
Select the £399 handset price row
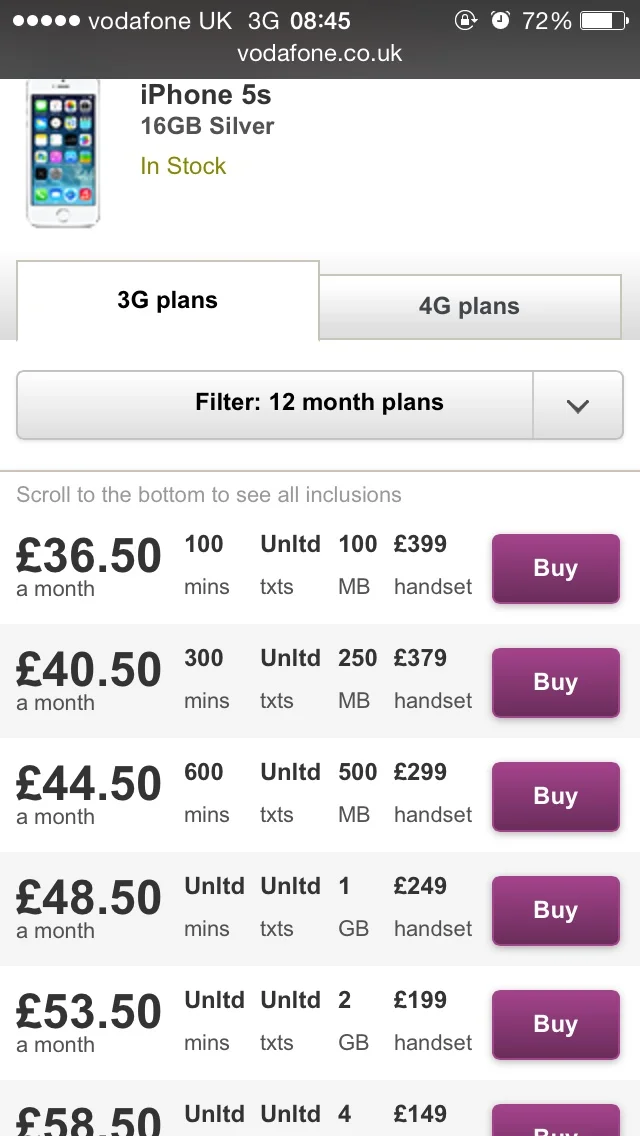320,567
